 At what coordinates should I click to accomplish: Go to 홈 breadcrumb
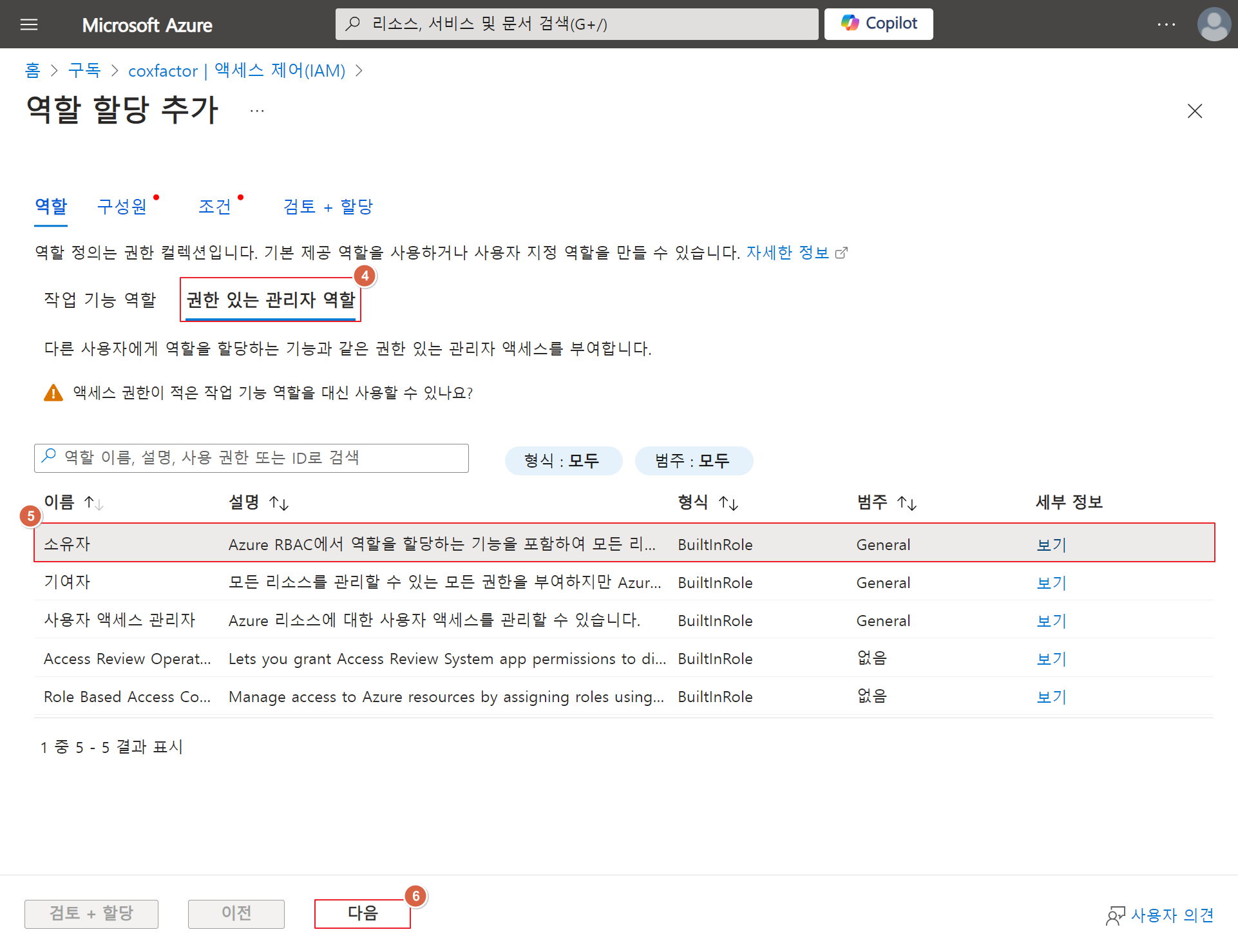[32, 70]
